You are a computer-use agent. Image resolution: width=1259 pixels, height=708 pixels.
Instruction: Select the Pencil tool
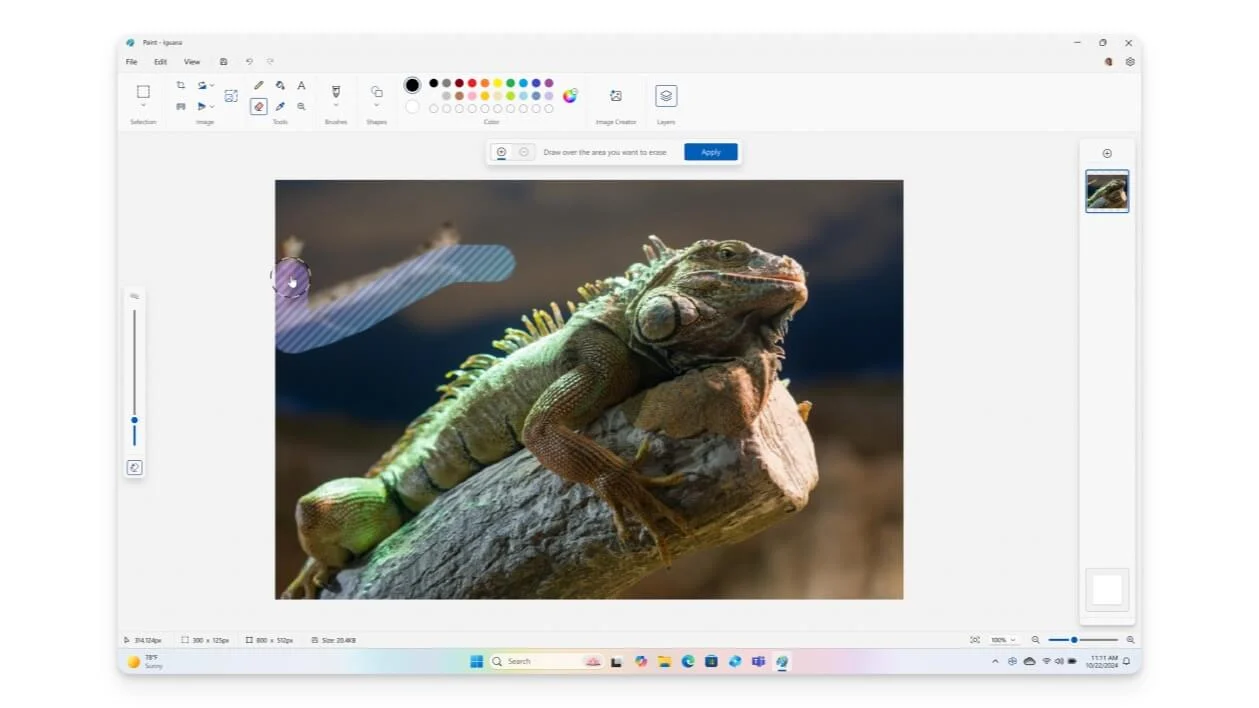259,86
